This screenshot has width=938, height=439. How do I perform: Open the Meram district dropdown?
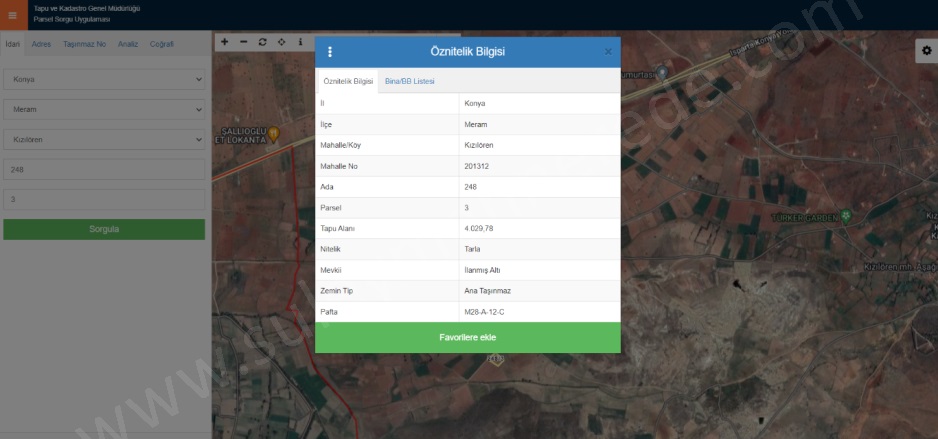click(104, 109)
